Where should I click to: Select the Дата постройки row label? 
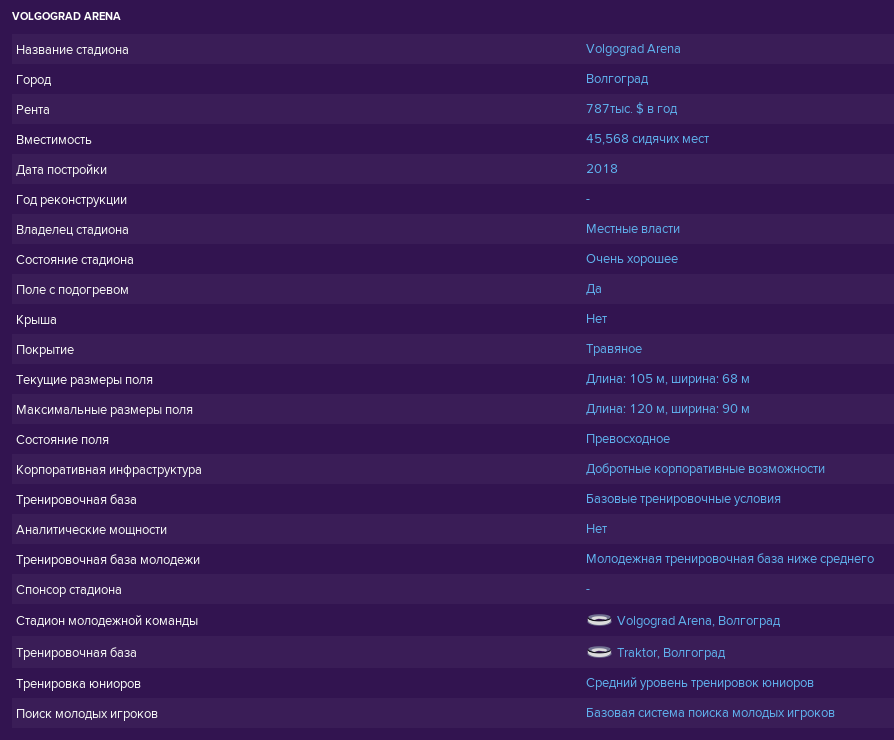(62, 170)
